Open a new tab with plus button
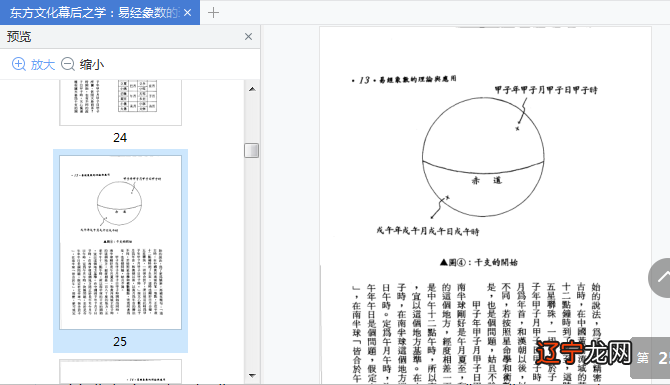670x385 pixels. tap(213, 13)
